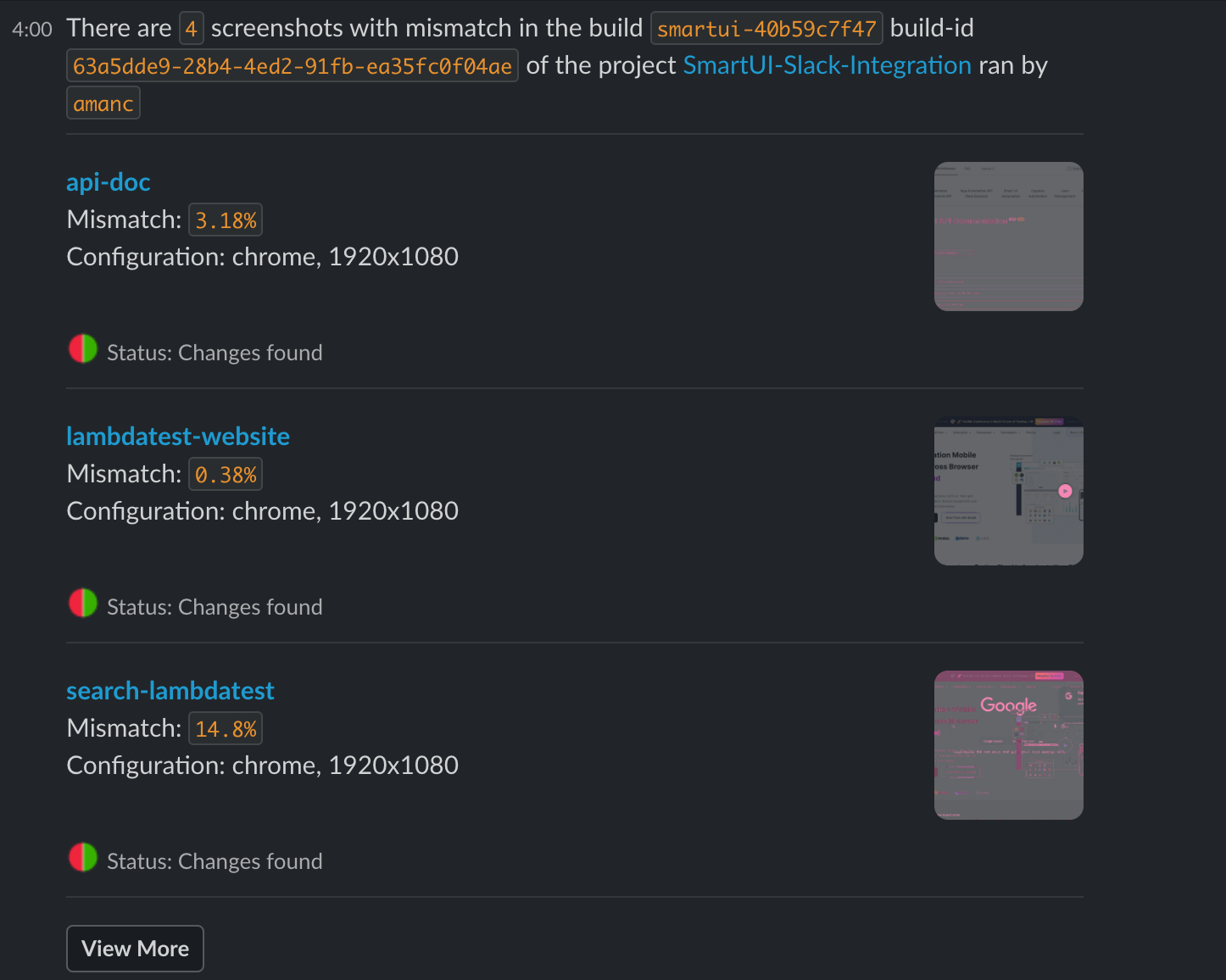Screen dimensions: 1226x980
Task: Open the SmartUI-Slack-Integration project link
Action: tap(827, 65)
